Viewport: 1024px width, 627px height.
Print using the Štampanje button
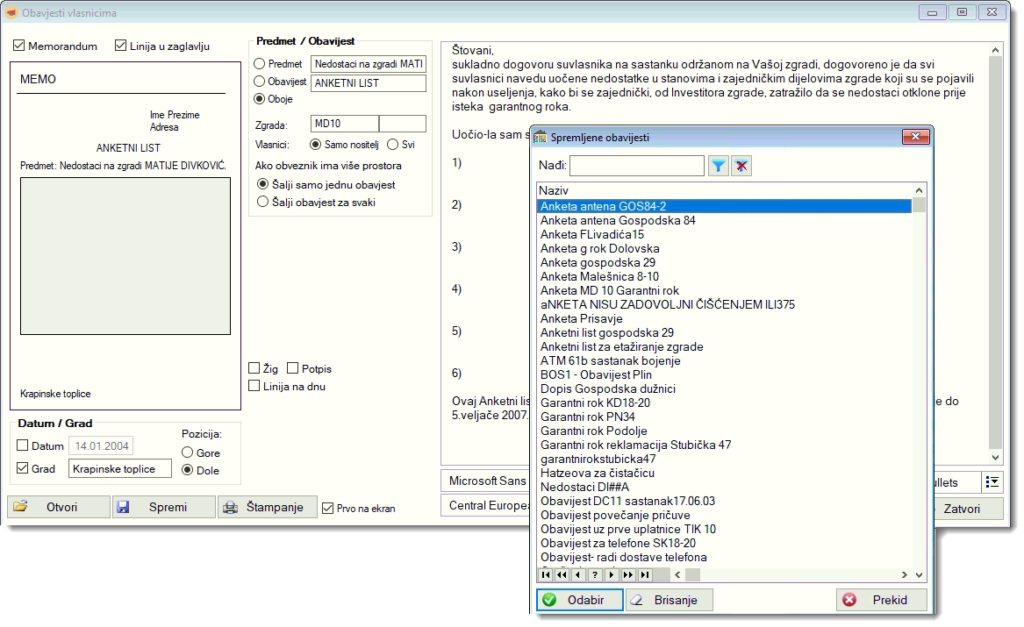pos(268,507)
